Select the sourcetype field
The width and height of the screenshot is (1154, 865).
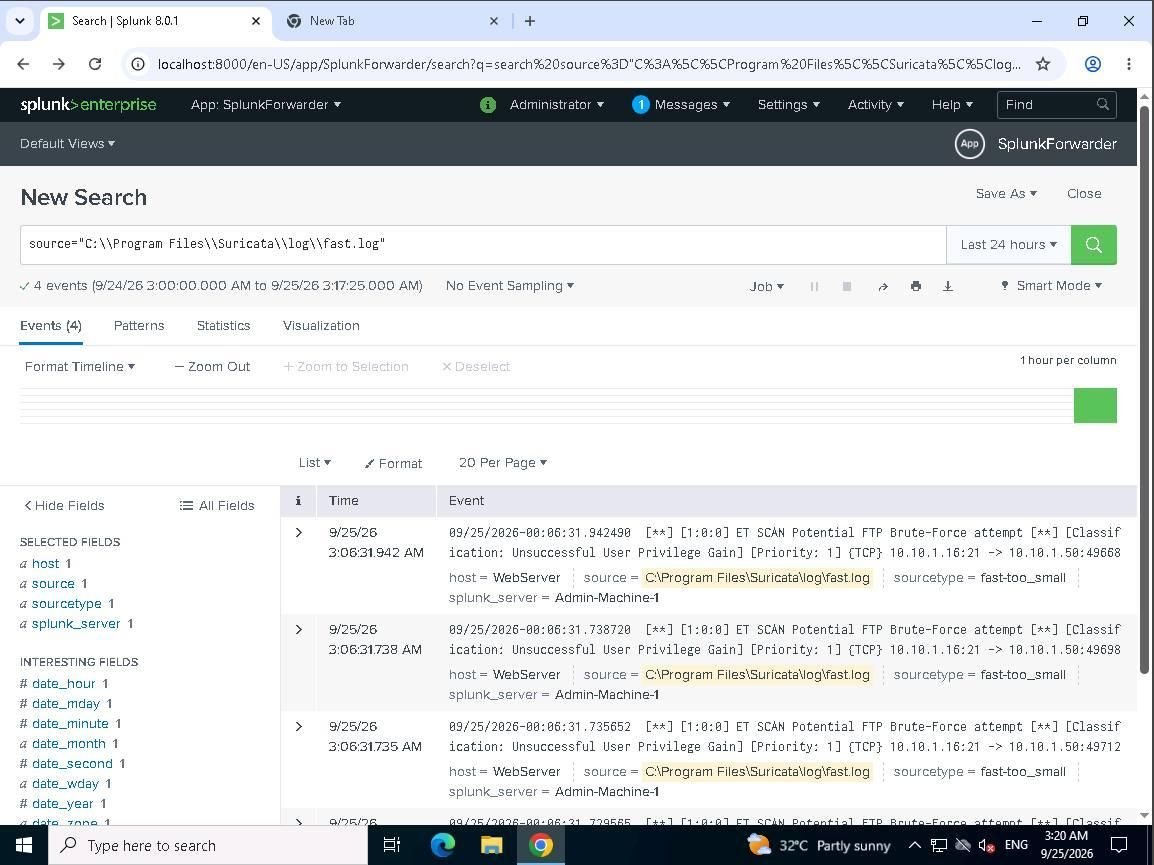point(67,603)
